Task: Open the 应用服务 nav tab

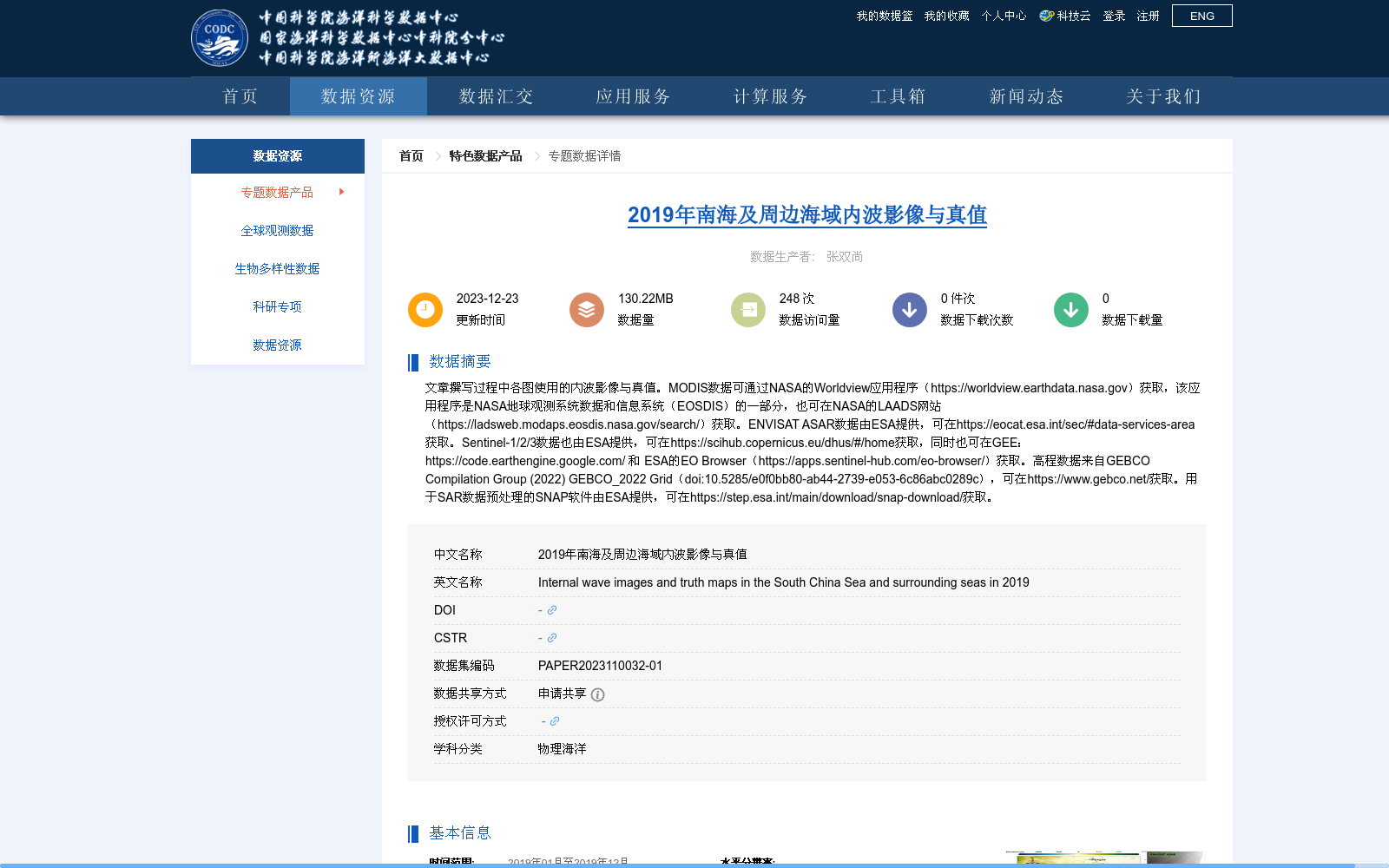Action: coord(633,96)
